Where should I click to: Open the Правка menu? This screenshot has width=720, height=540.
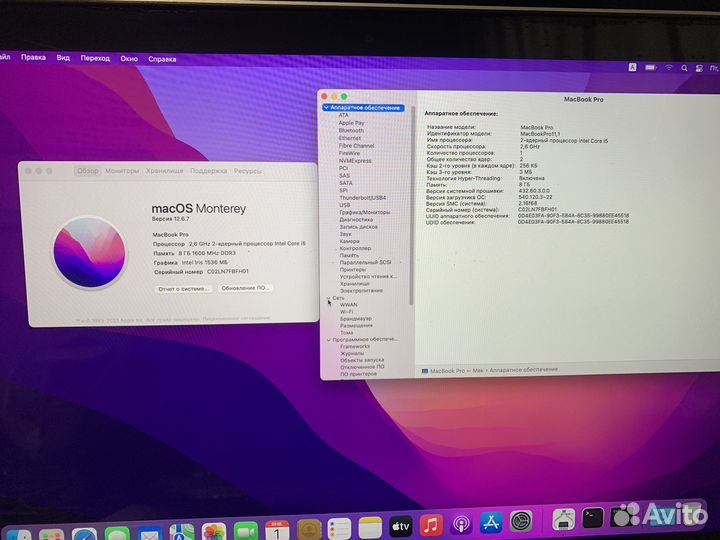click(x=33, y=57)
